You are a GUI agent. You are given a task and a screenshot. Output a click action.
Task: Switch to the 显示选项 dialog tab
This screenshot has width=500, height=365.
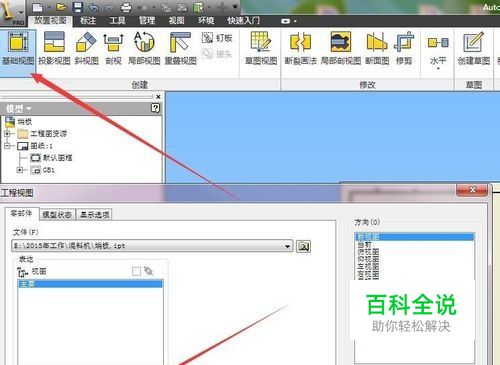click(95, 215)
